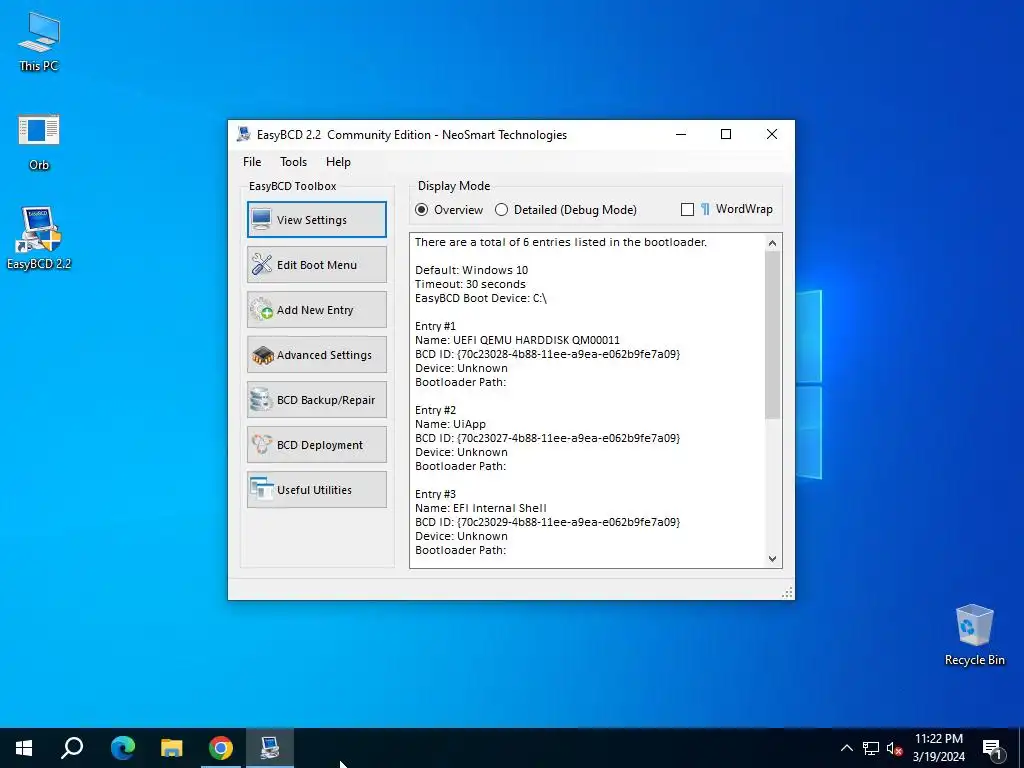Click the Edit Boot Menu tools icon
The height and width of the screenshot is (768, 1024).
point(262,264)
